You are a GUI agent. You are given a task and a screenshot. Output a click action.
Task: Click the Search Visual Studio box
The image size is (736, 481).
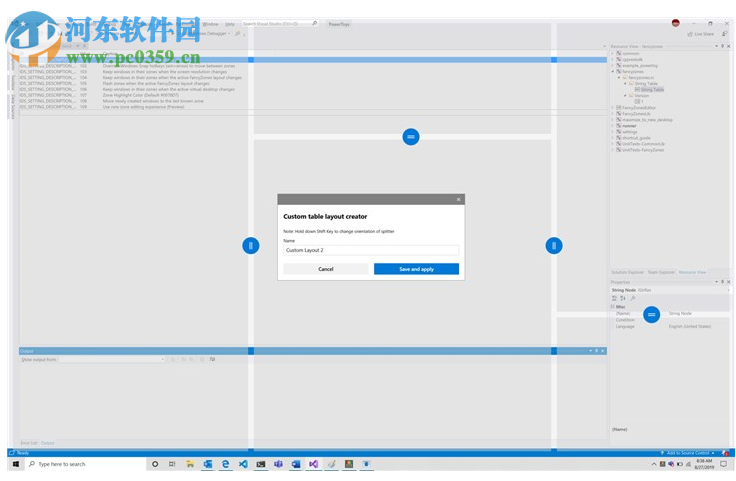(280, 23)
